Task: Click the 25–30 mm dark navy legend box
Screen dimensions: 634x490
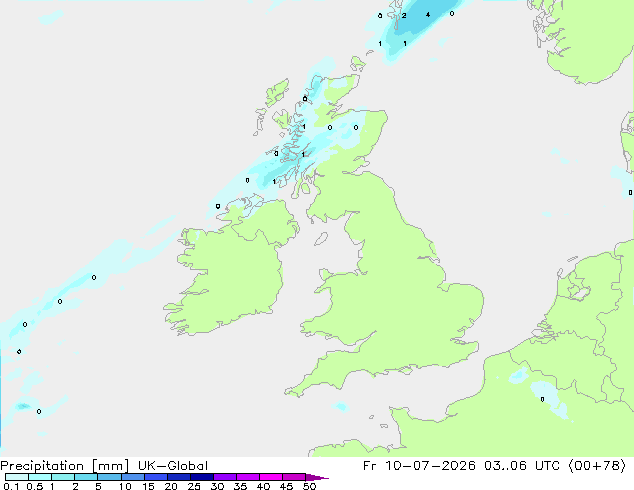Action: 201,477
